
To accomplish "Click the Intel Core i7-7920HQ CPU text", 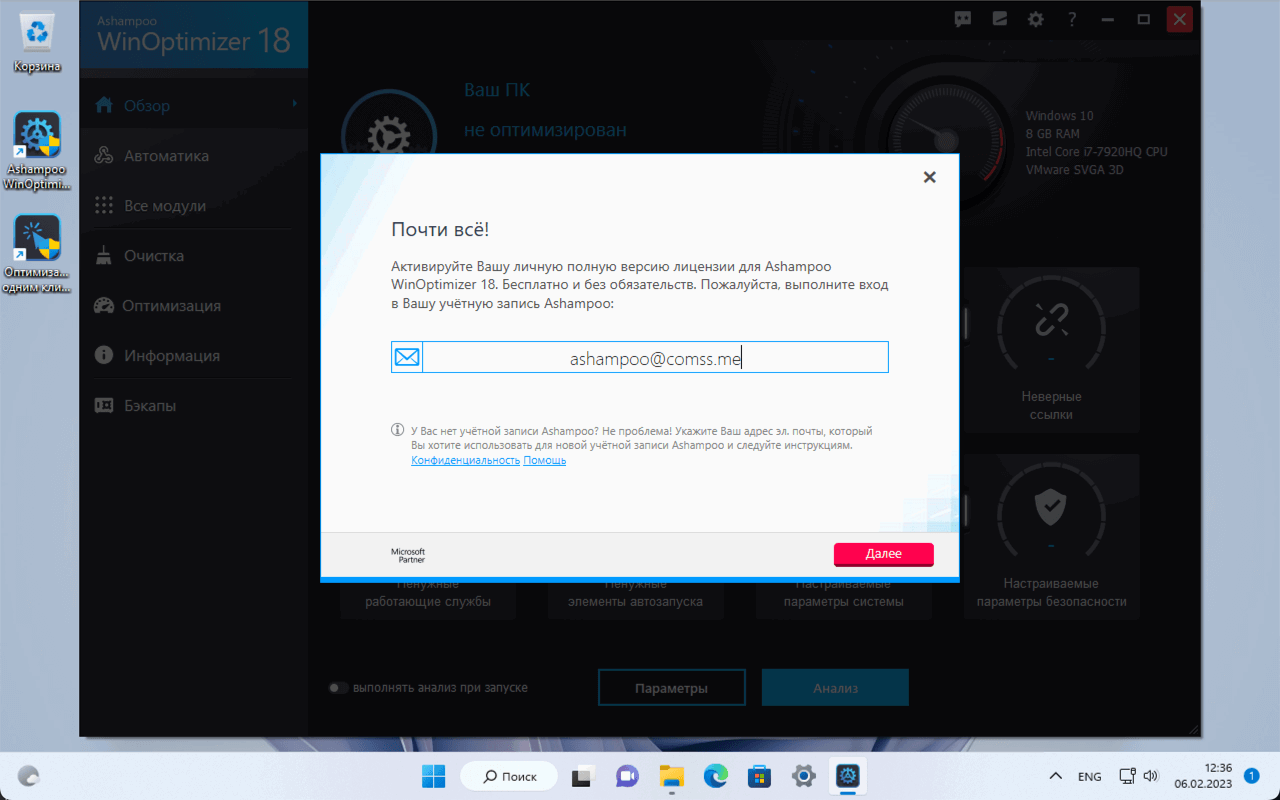I will click(1096, 152).
